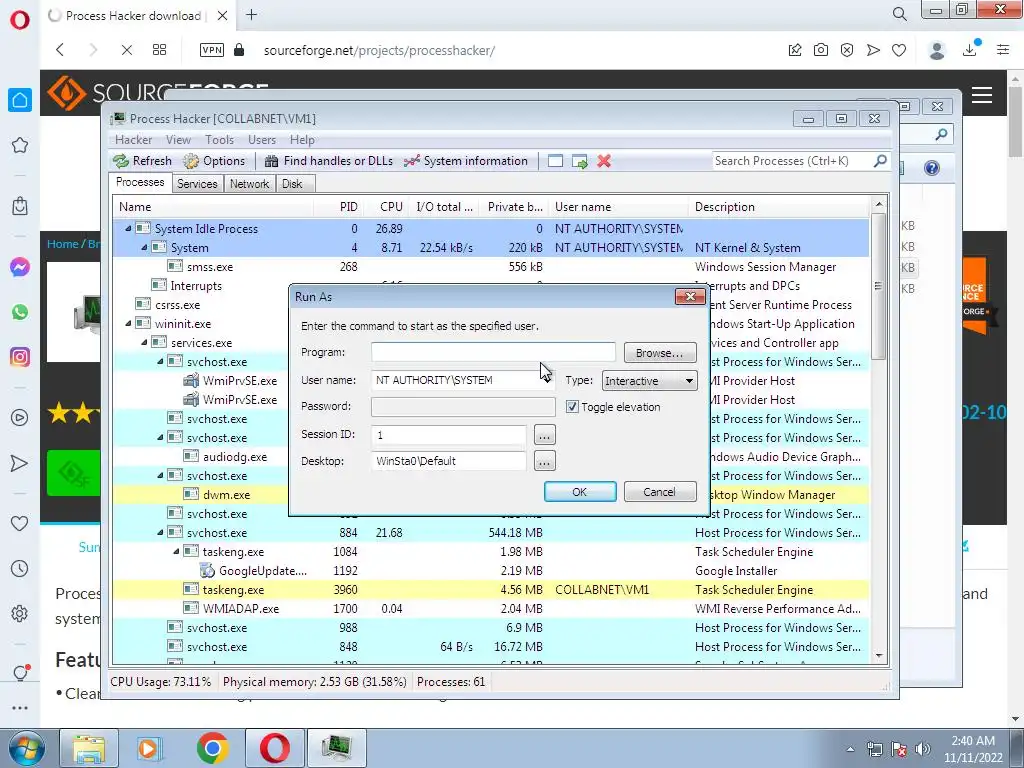Collapse the taskeng.exe 1084 tree node
1024x768 pixels.
point(176,552)
